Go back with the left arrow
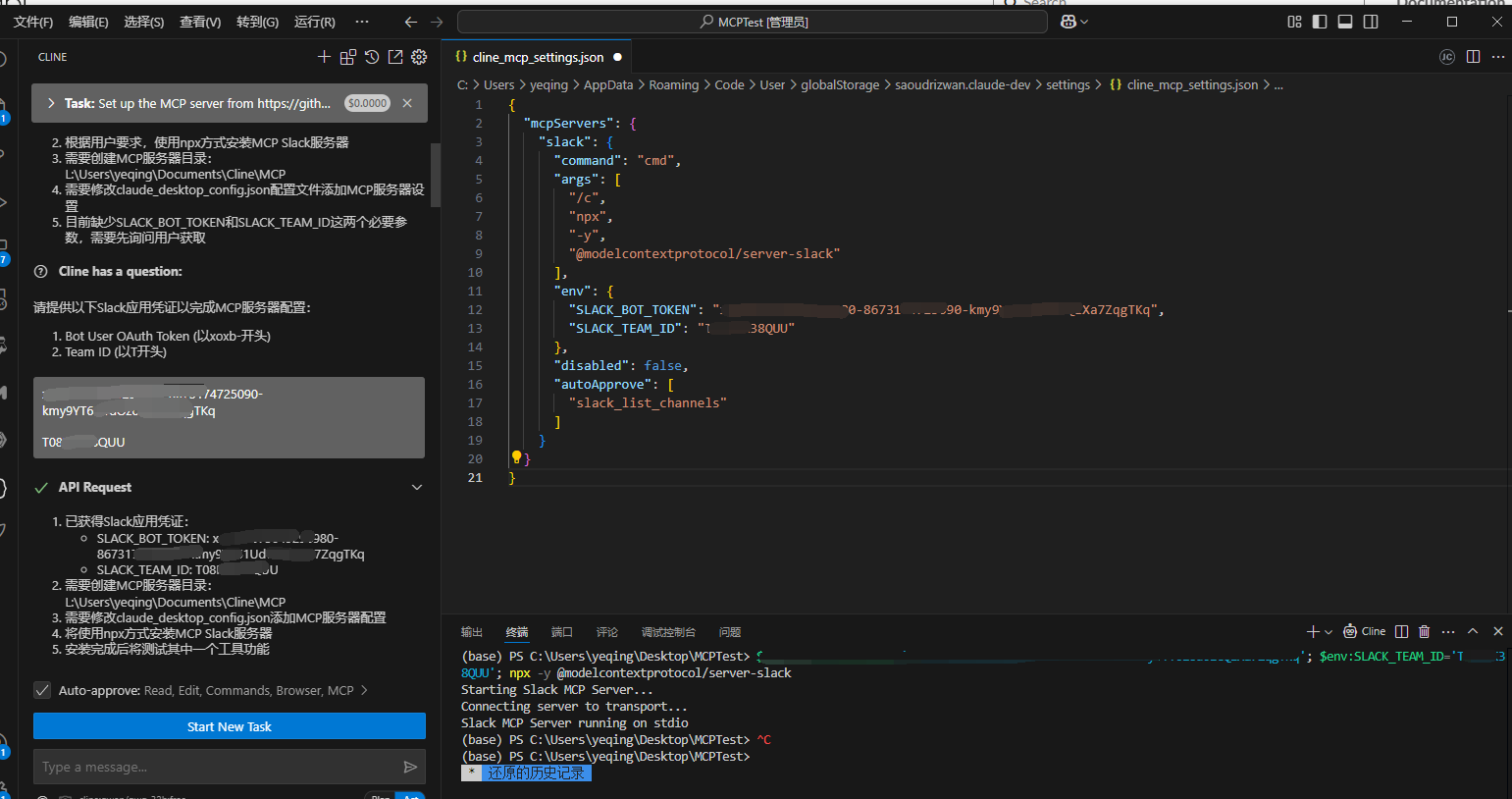Screen dimensions: 1512x799 [411, 22]
